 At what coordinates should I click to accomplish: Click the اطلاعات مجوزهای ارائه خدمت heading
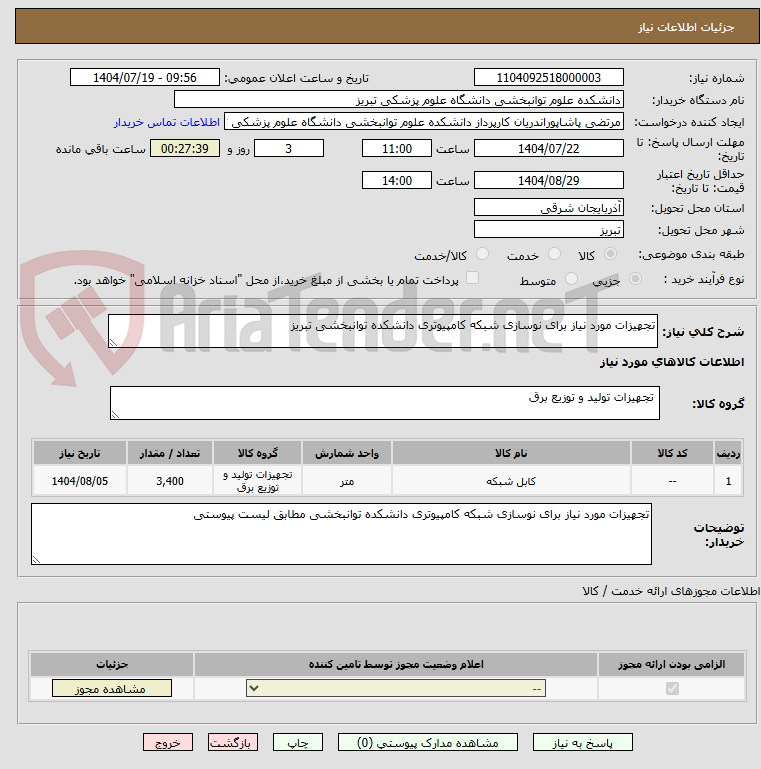pos(671,591)
